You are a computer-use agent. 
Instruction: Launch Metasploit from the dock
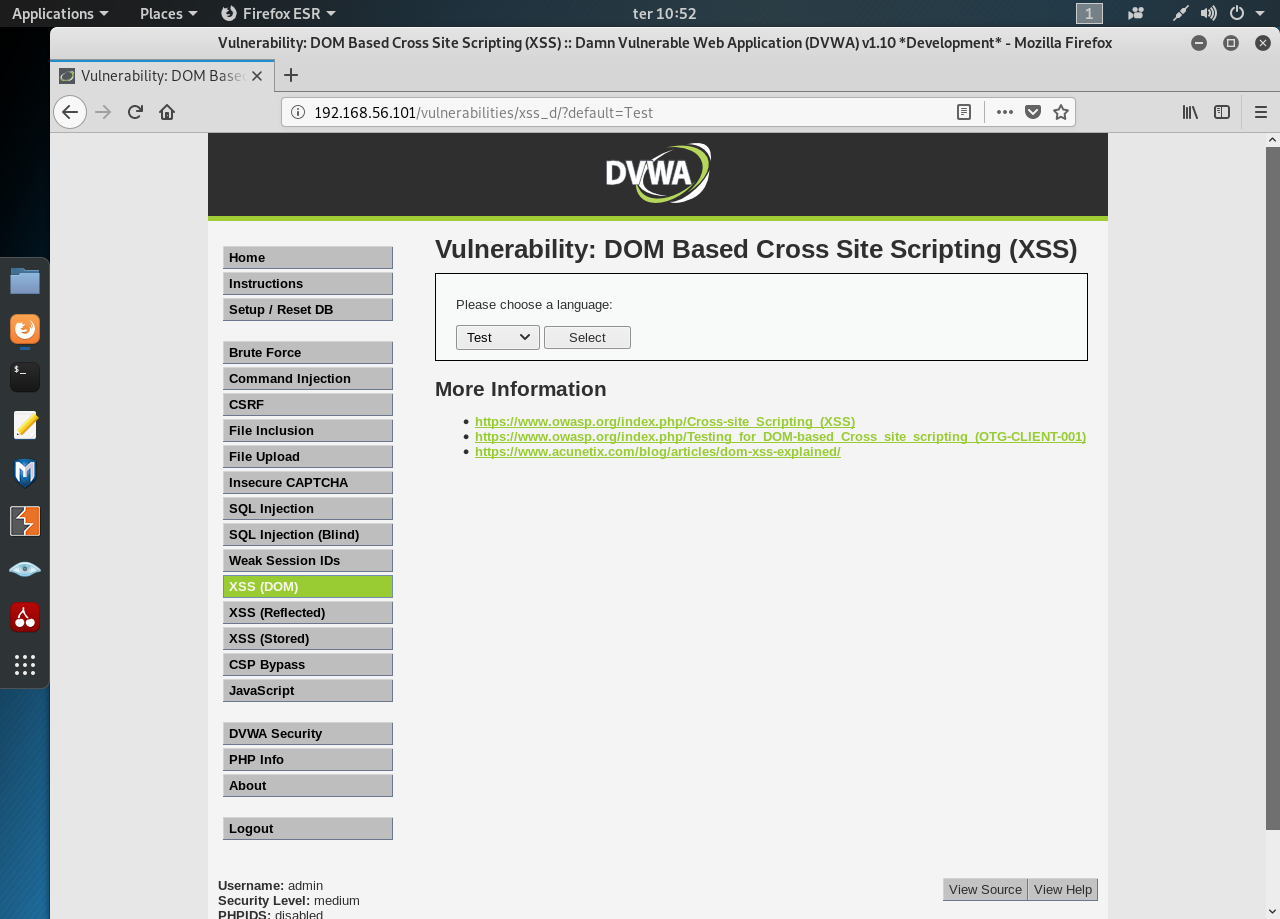(x=25, y=473)
